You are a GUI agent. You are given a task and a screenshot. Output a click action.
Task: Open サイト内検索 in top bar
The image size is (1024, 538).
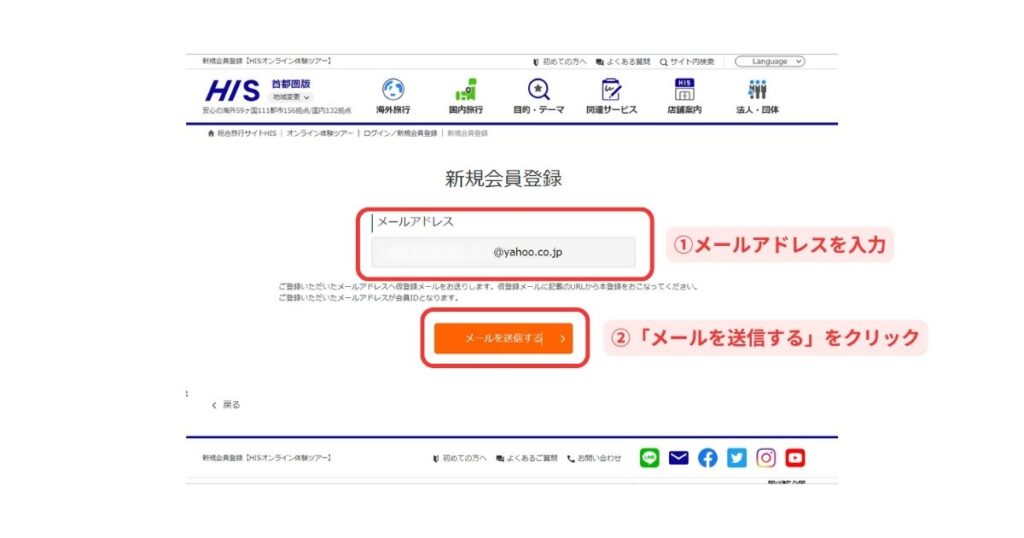(687, 62)
